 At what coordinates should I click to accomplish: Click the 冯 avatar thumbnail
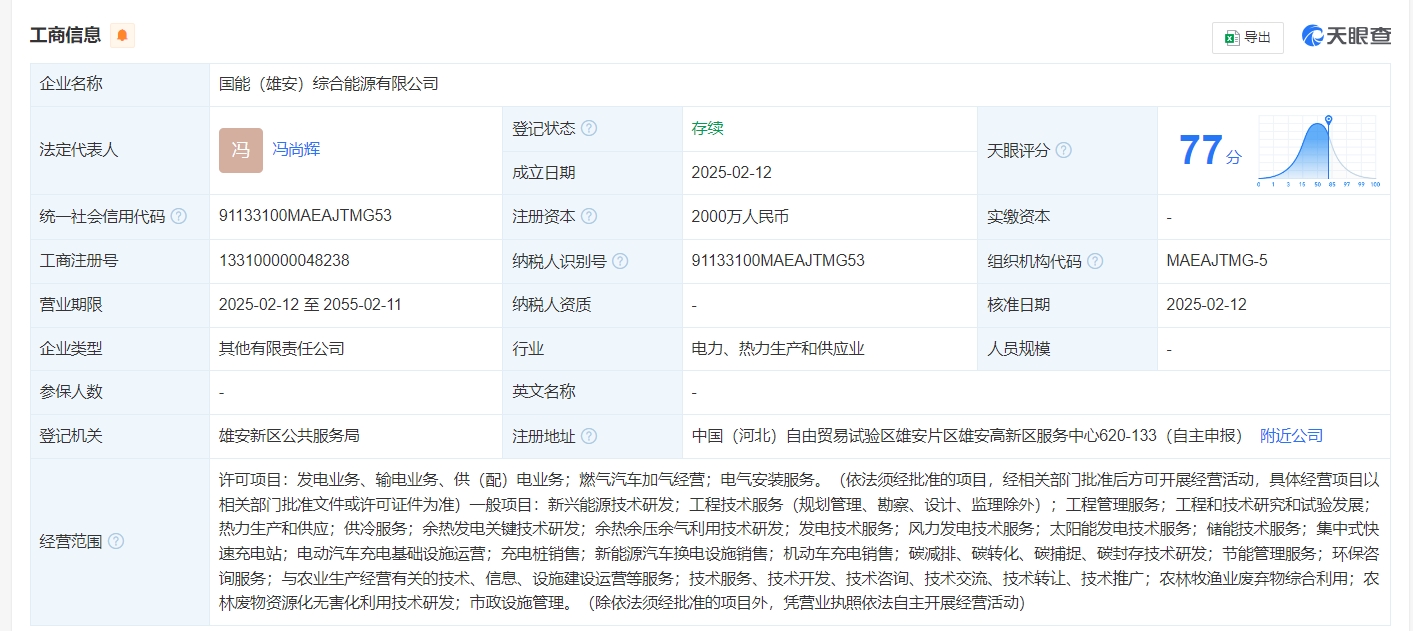point(241,150)
